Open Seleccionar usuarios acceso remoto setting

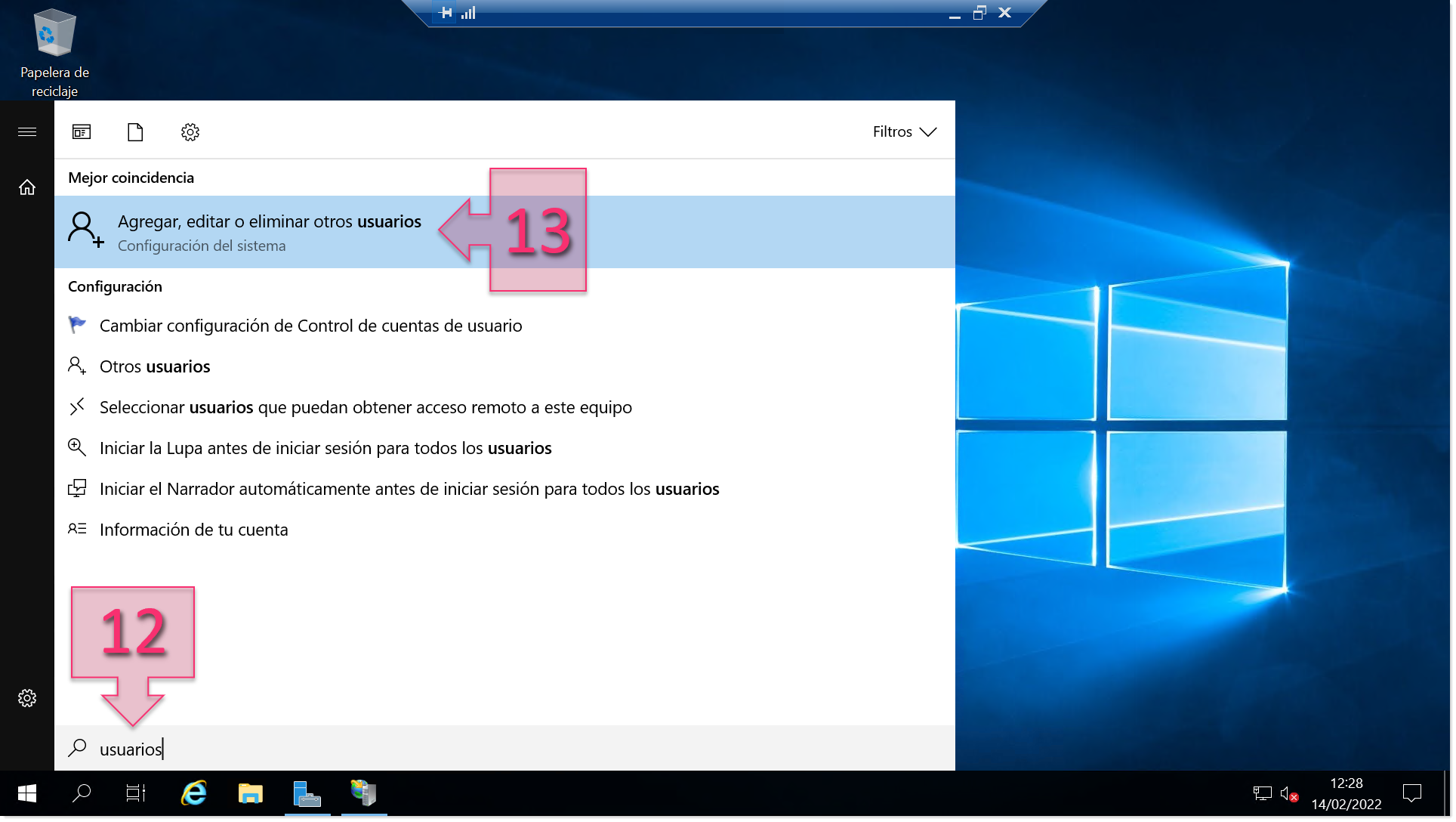(366, 407)
